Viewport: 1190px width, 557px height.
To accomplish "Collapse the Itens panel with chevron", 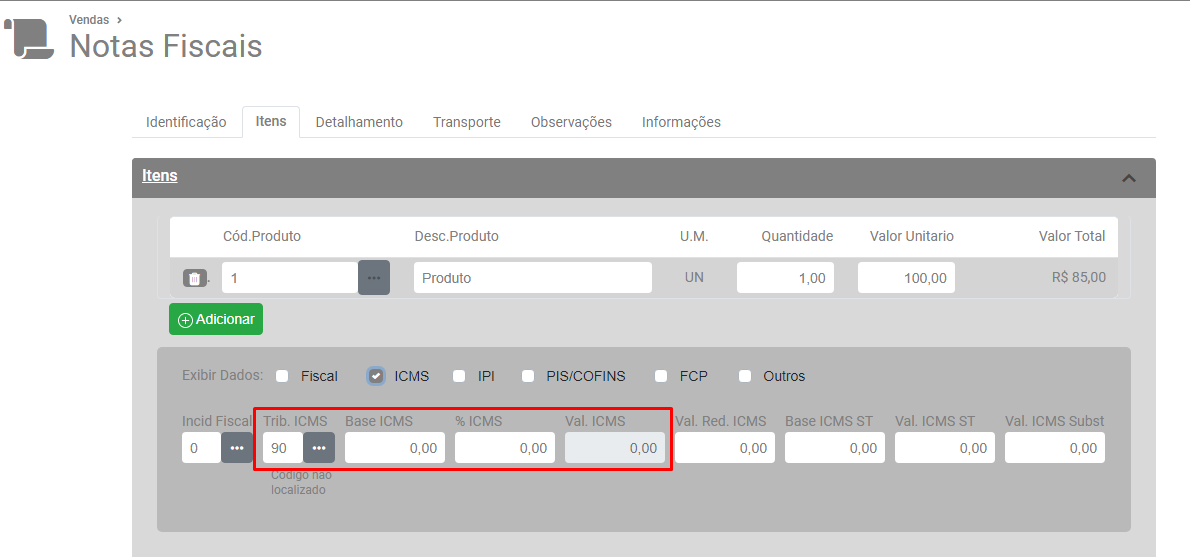I will point(1129,178).
